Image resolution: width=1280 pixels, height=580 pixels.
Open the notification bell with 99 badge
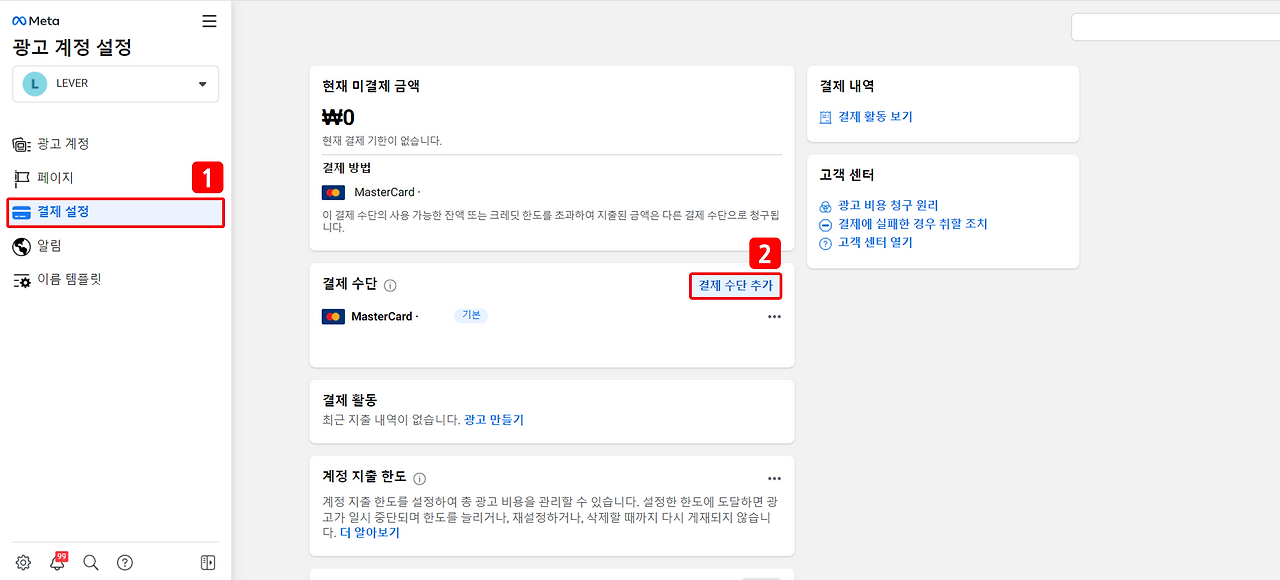pos(57,562)
